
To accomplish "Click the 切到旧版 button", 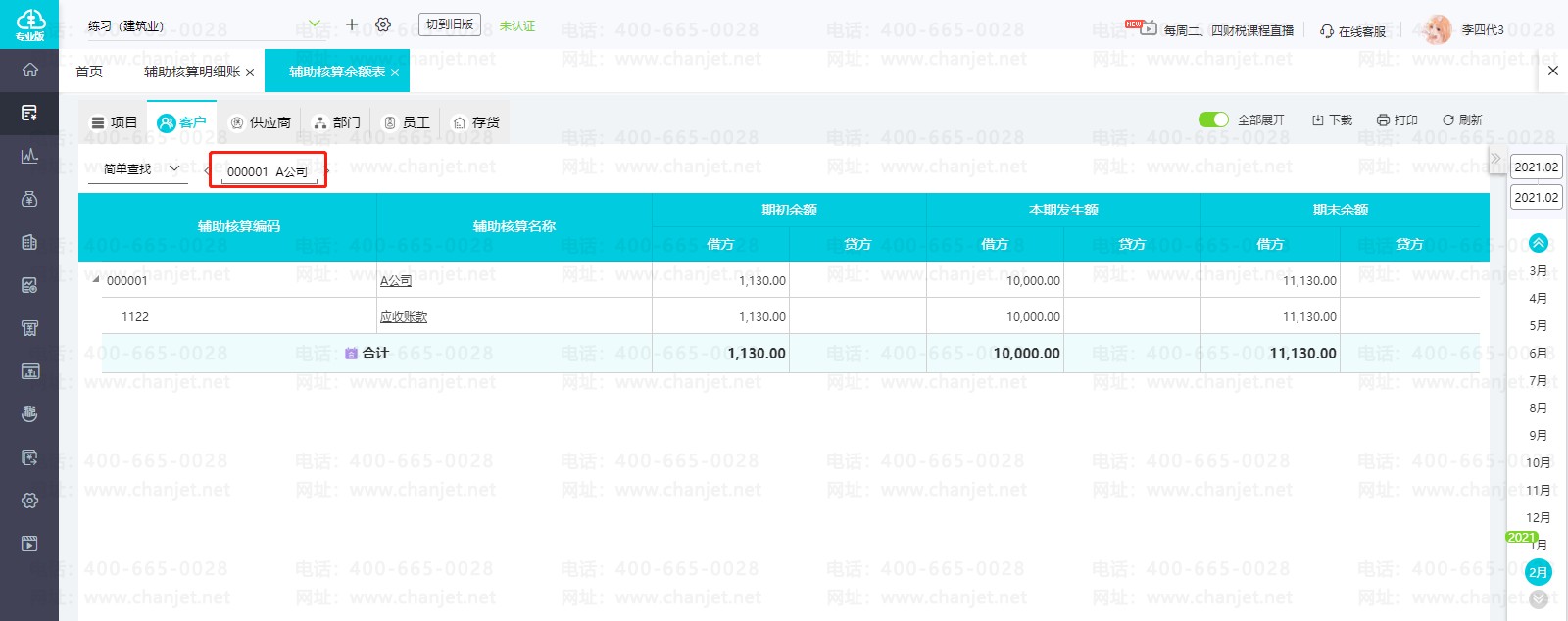I will click(x=450, y=24).
